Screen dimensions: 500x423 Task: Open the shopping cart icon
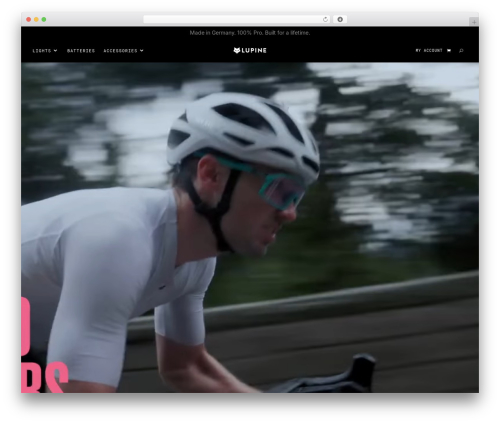point(449,50)
